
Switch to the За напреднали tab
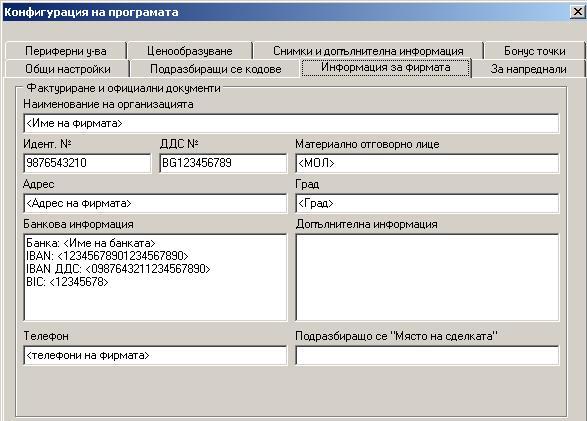[x=528, y=69]
